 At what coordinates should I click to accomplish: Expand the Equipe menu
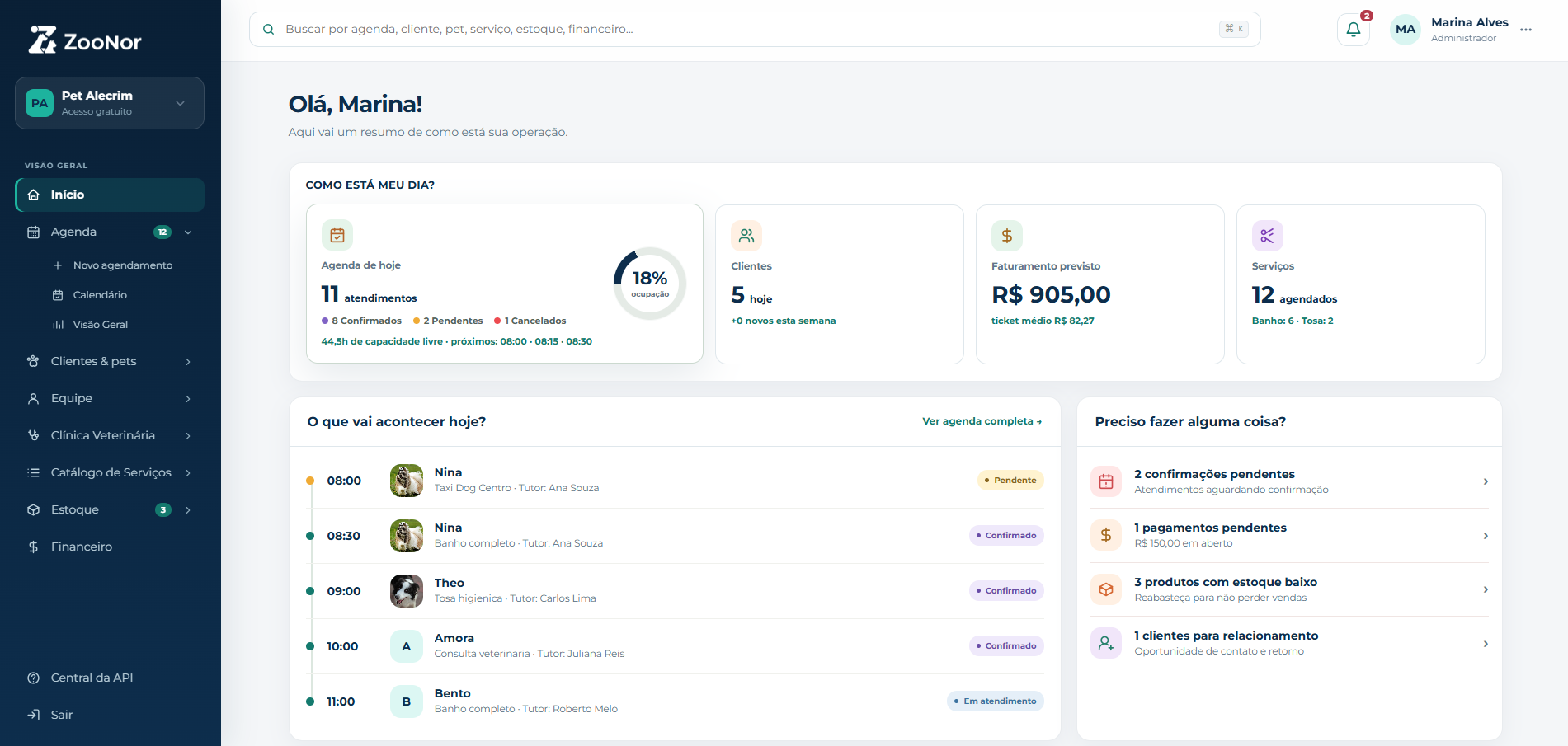[x=110, y=398]
